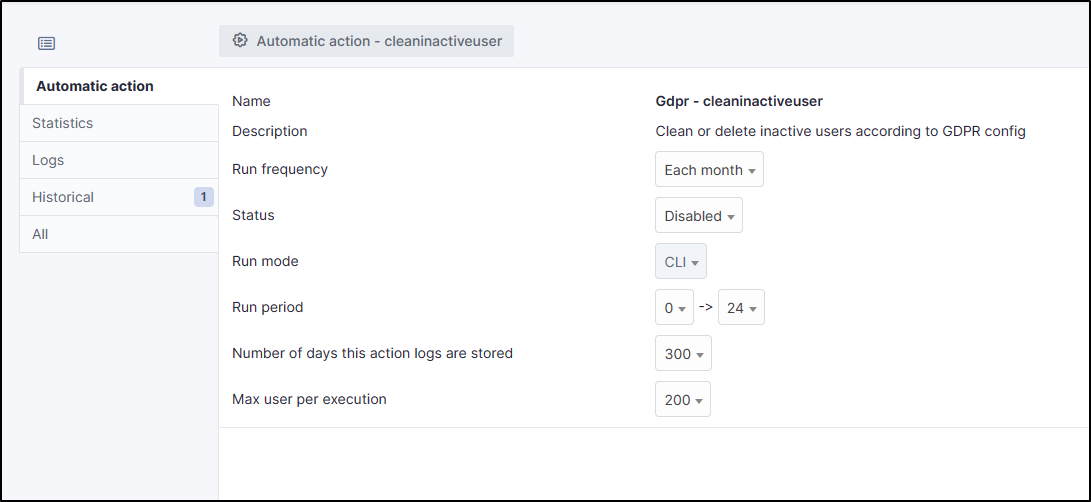Open the Statistics sidebar tab

coord(63,123)
